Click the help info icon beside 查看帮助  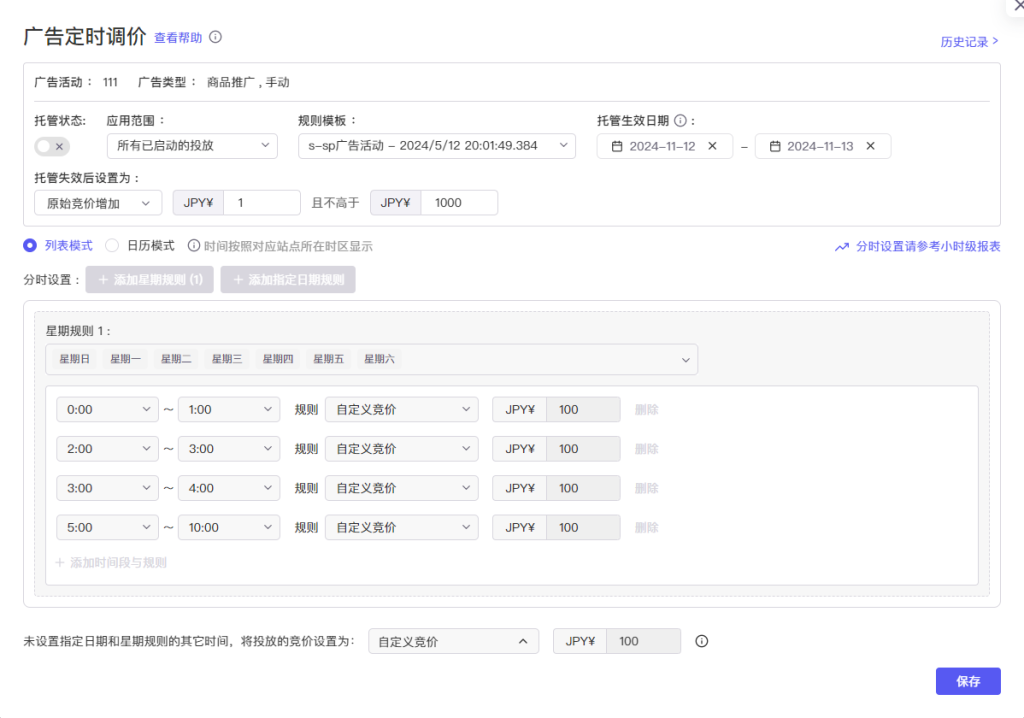pos(216,37)
